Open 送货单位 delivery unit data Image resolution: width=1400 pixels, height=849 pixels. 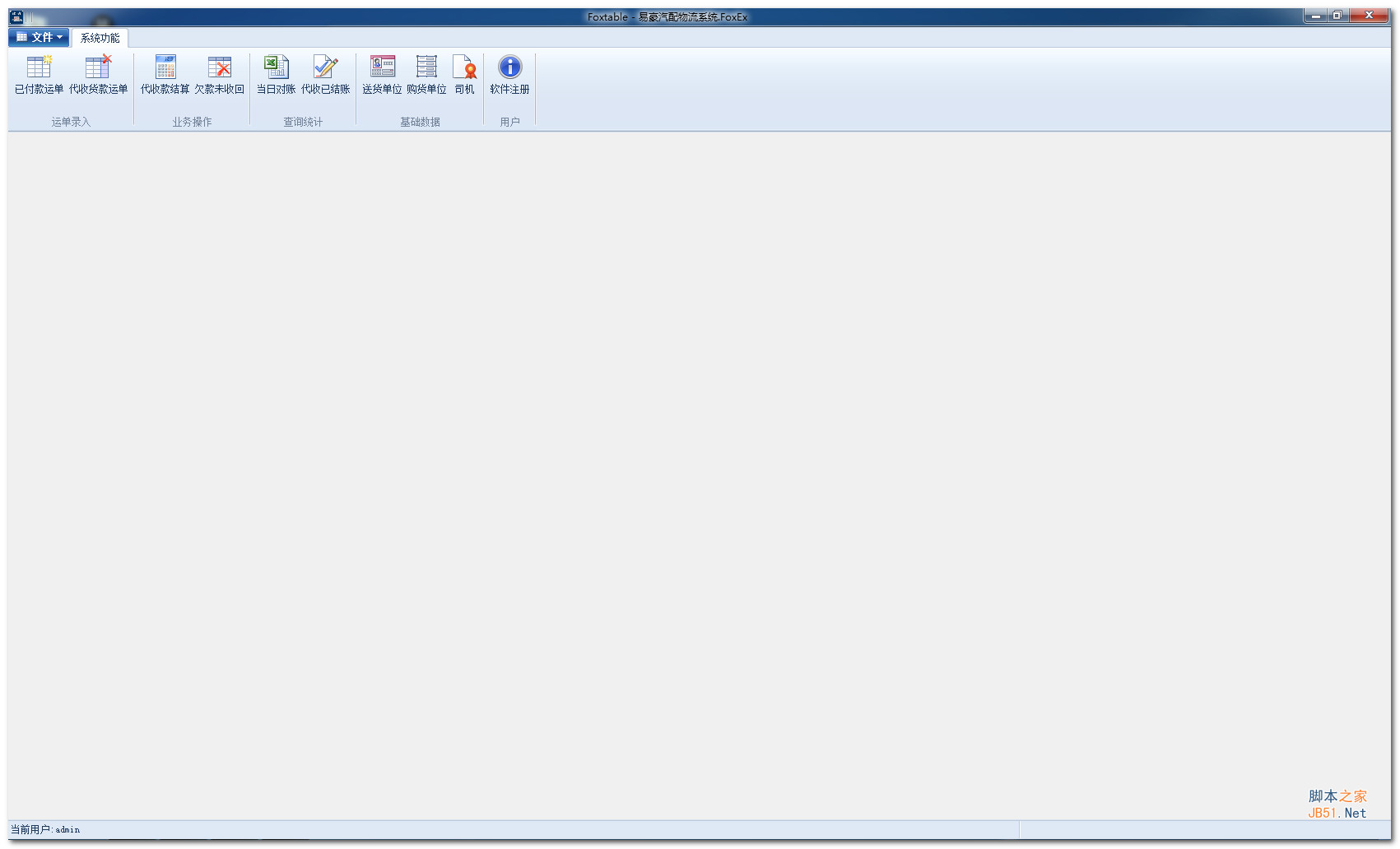pos(382,75)
